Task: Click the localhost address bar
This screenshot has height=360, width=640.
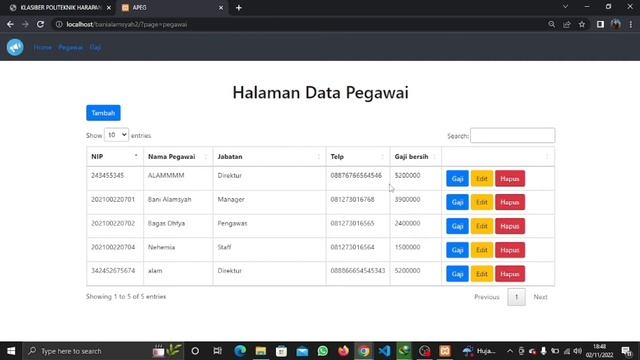Action: [x=298, y=24]
